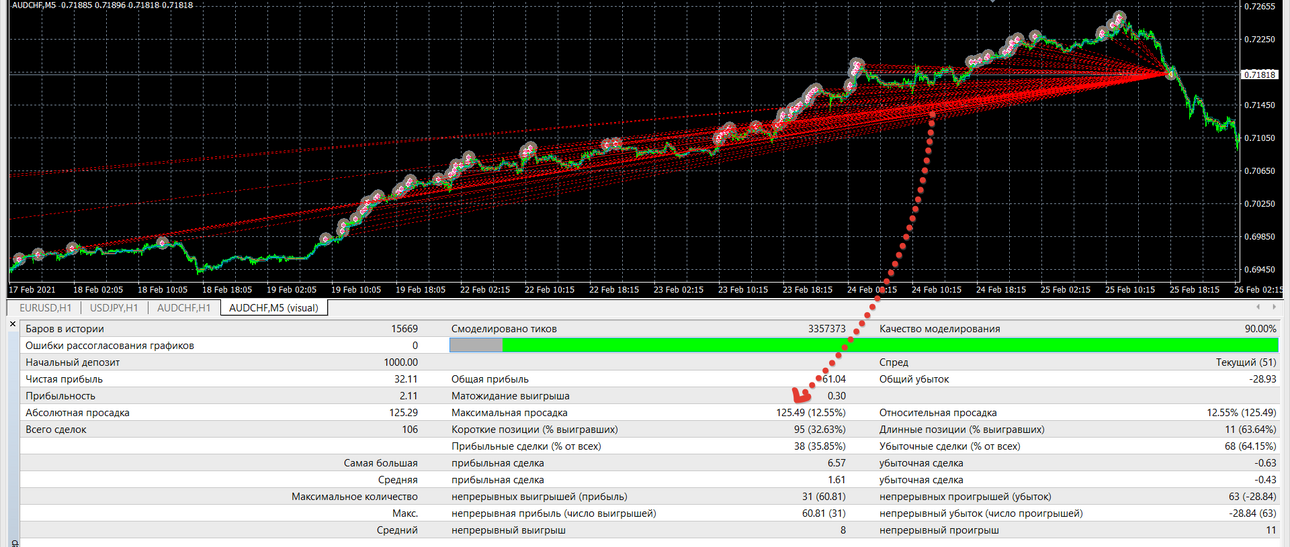Select the AUDCHF,M5 (visual) tab

(x=274, y=308)
